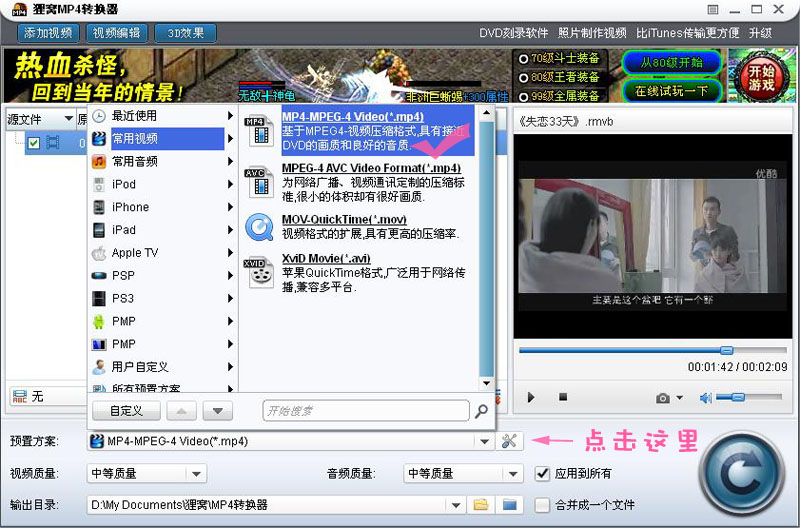Play the preview video
The height and width of the screenshot is (528, 800).
click(531, 397)
